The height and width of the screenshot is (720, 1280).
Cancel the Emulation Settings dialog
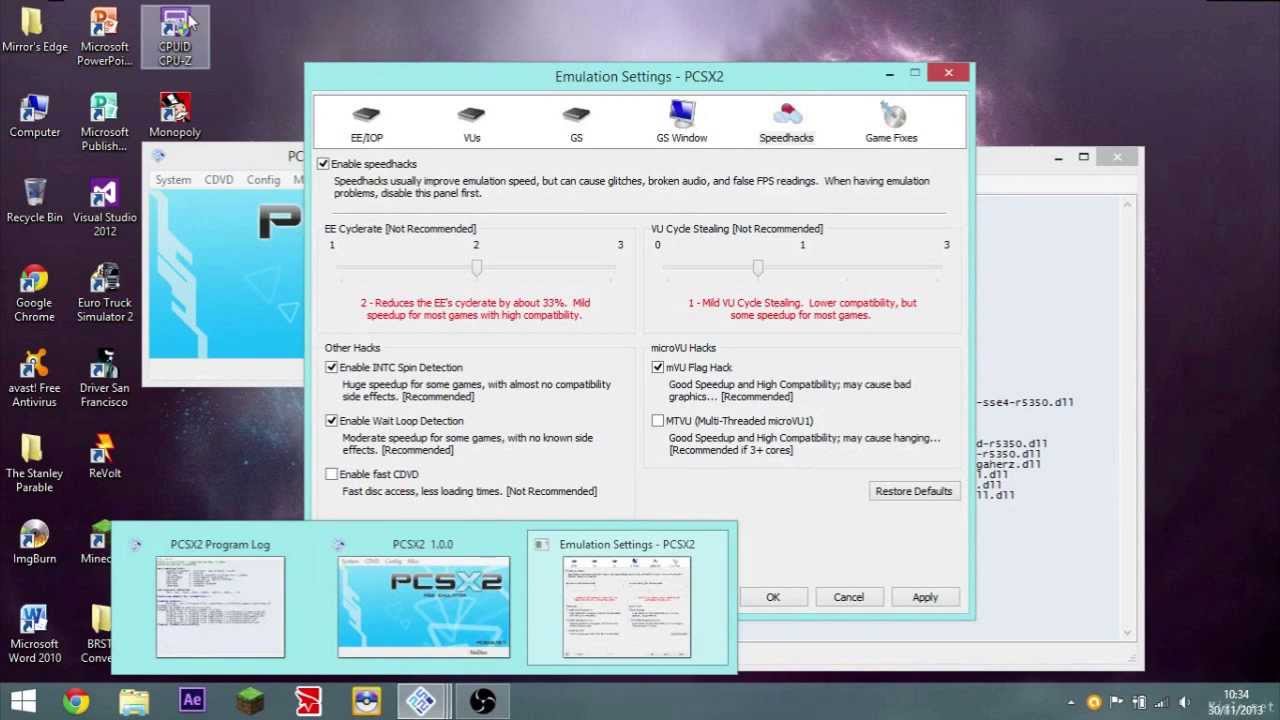[x=849, y=597]
